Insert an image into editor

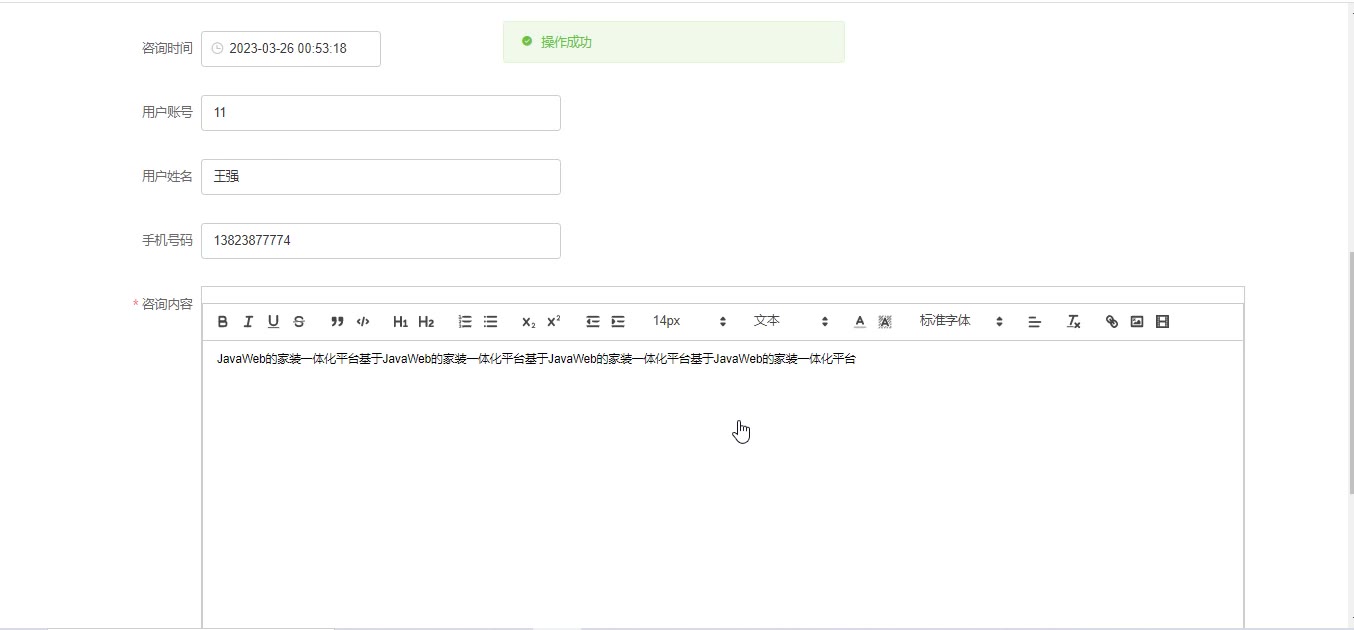1137,322
